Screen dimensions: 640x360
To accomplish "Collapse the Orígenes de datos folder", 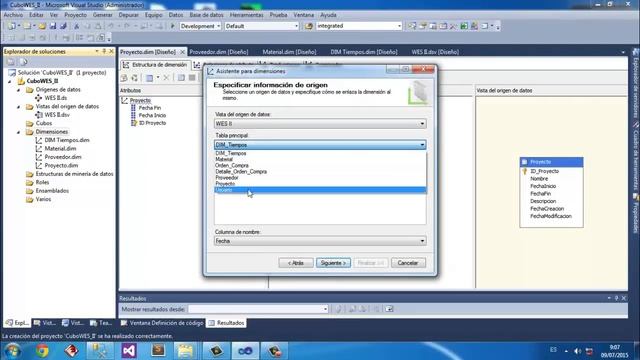I will point(18,90).
